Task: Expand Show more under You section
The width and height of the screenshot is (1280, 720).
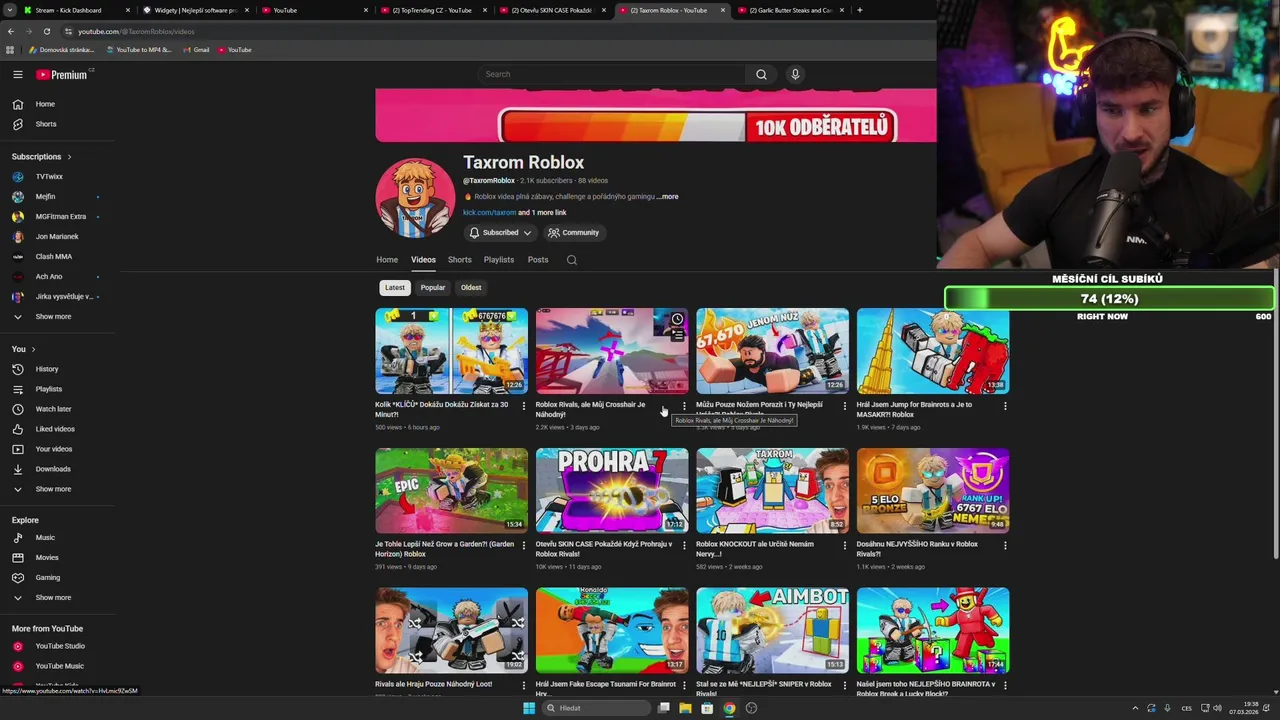Action: tap(53, 489)
